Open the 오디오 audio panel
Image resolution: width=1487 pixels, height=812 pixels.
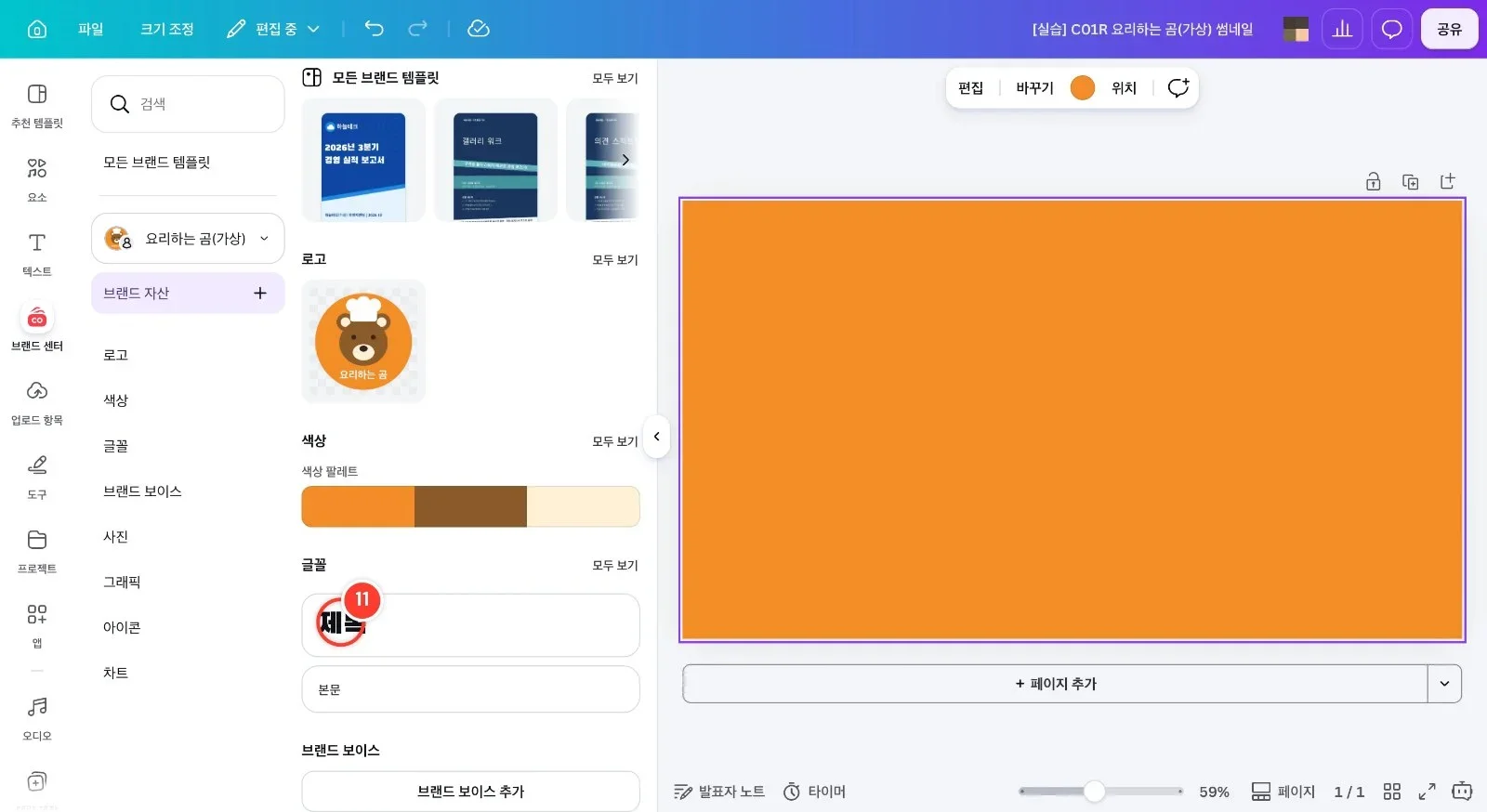coord(37,718)
